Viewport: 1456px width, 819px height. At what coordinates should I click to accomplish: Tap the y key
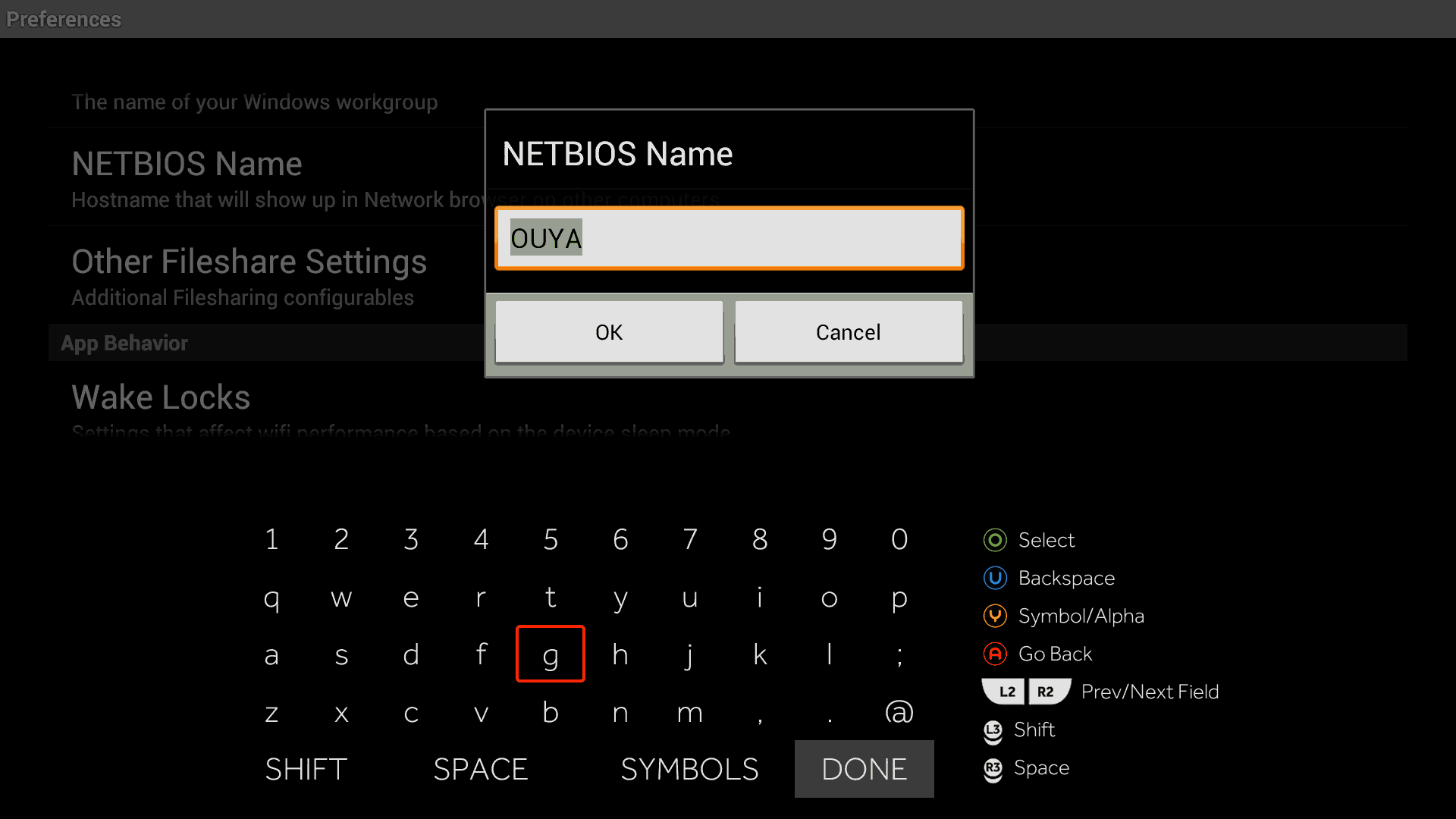point(620,598)
